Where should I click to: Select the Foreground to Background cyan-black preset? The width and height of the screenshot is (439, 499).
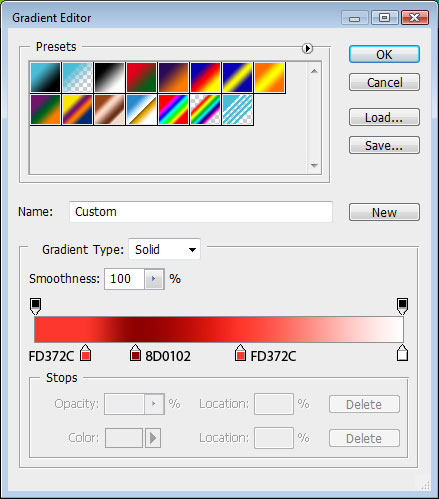45,77
